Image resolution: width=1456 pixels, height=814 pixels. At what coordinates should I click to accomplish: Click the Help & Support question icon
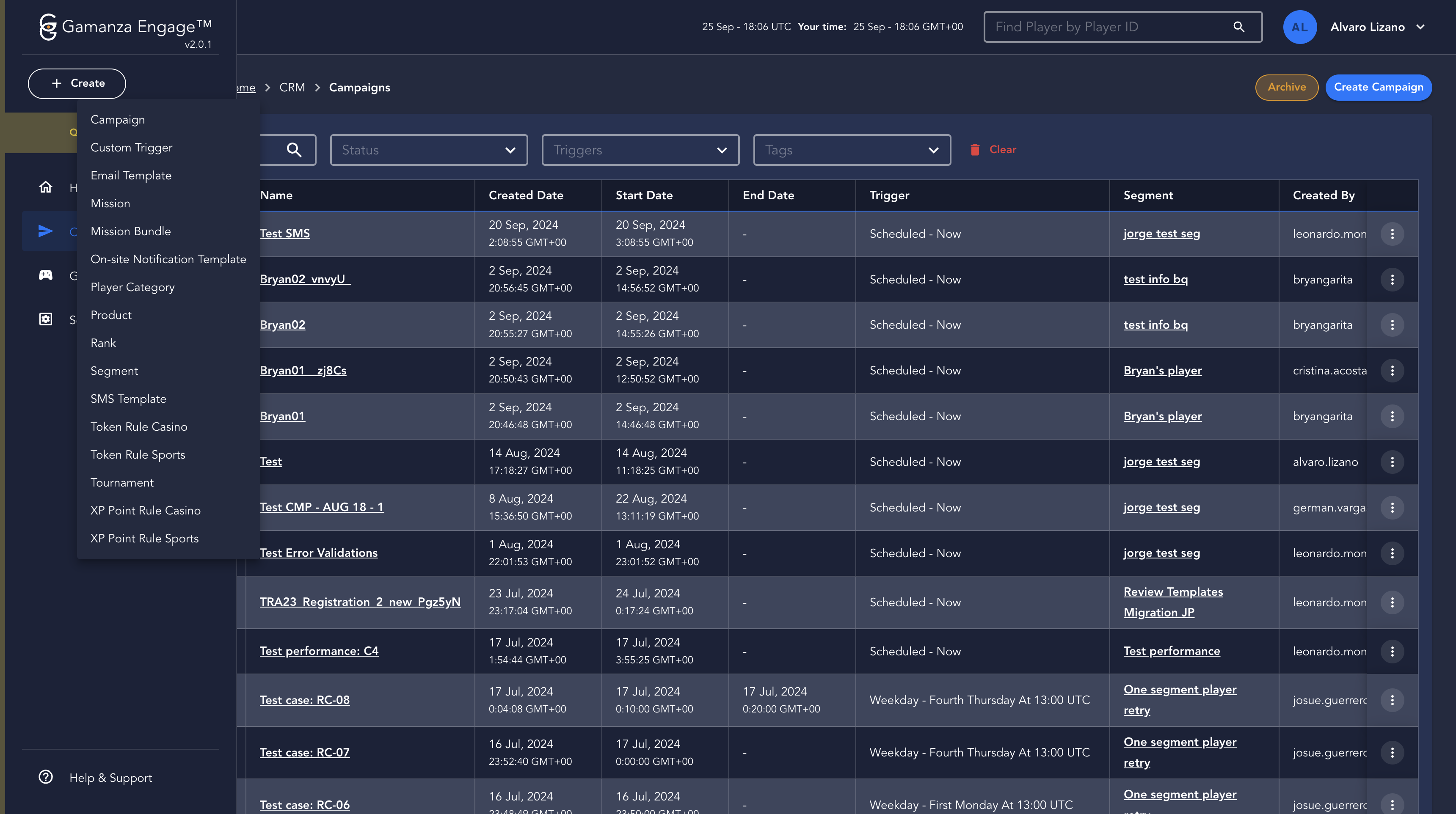[46, 777]
